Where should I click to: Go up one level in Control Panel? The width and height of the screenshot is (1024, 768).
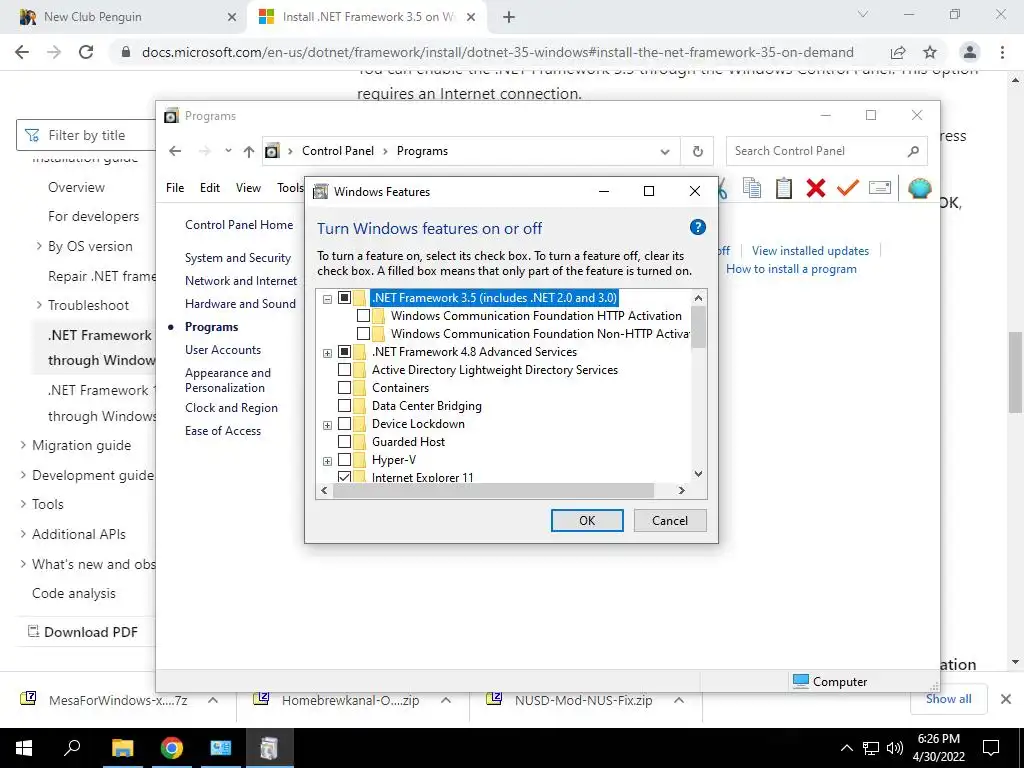pos(248,151)
